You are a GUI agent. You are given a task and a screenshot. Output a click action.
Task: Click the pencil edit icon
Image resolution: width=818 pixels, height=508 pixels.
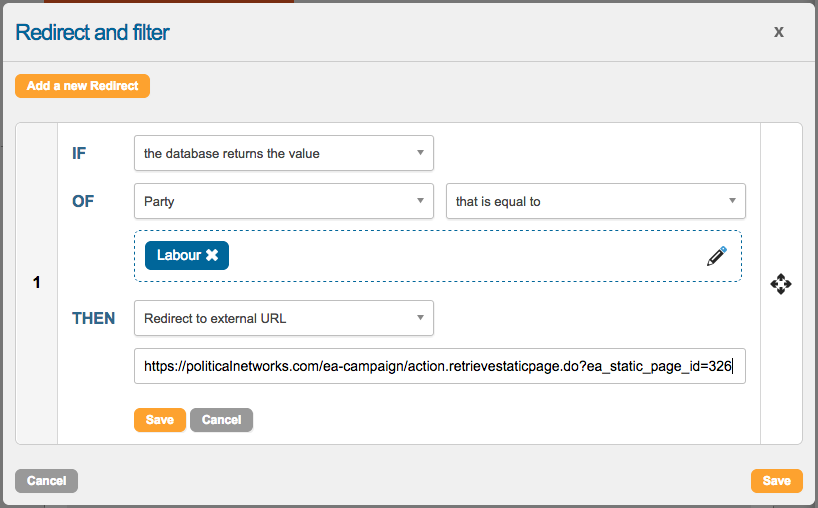(716, 256)
